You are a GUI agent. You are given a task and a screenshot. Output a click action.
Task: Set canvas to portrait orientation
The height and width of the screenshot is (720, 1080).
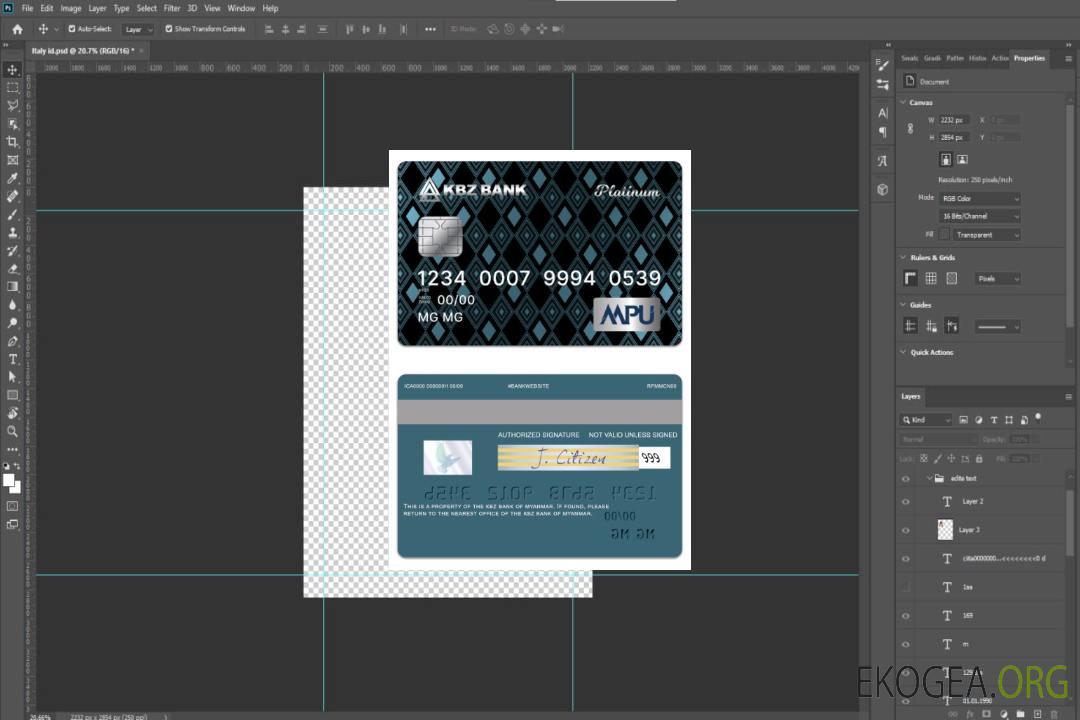[946, 160]
